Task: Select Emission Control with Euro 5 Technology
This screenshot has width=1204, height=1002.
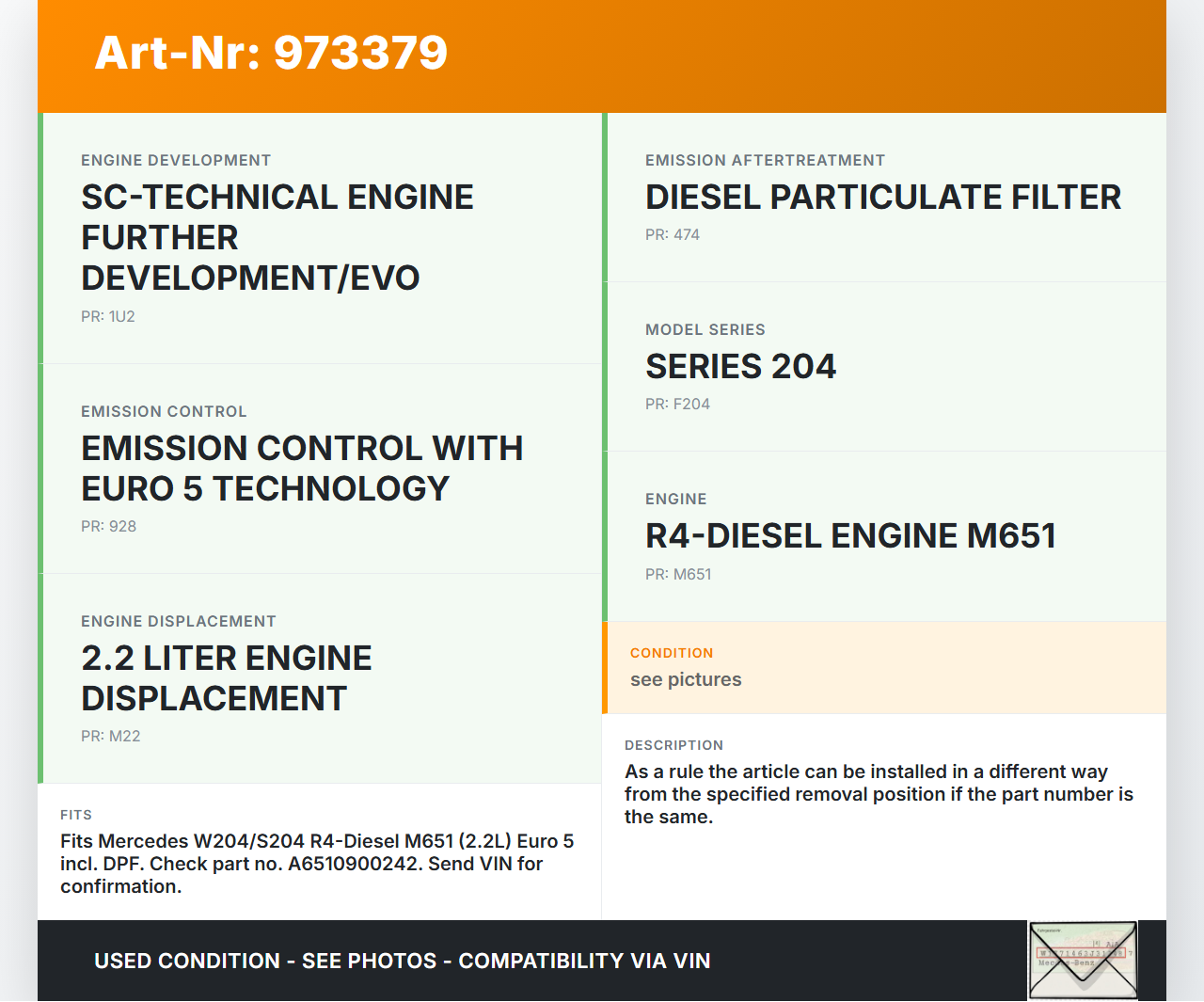Action: (301, 469)
